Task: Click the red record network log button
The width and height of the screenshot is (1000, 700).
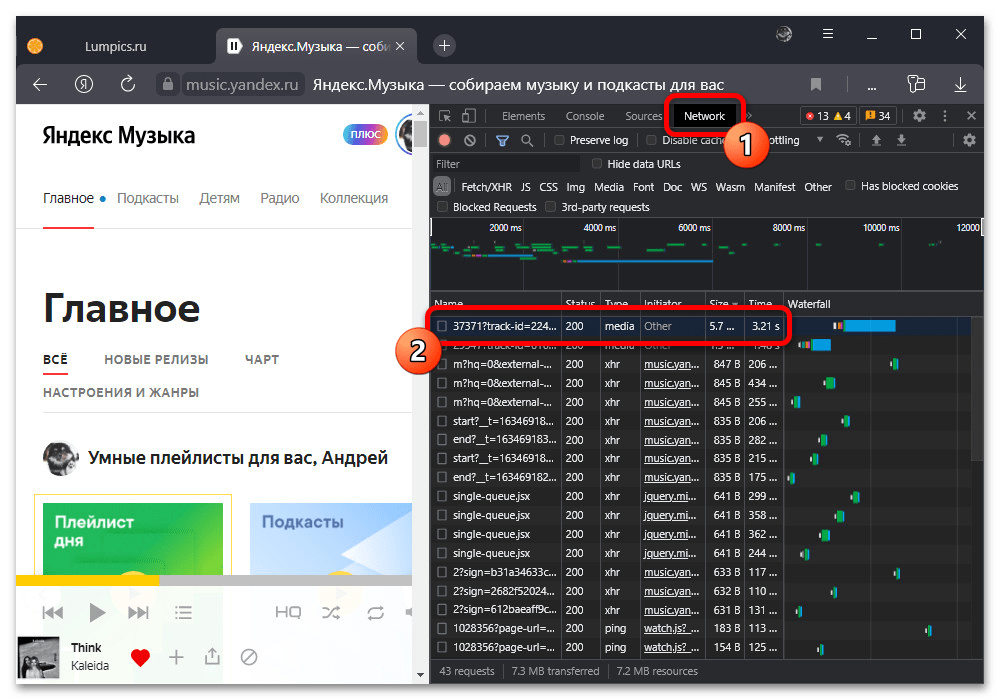Action: [x=445, y=141]
